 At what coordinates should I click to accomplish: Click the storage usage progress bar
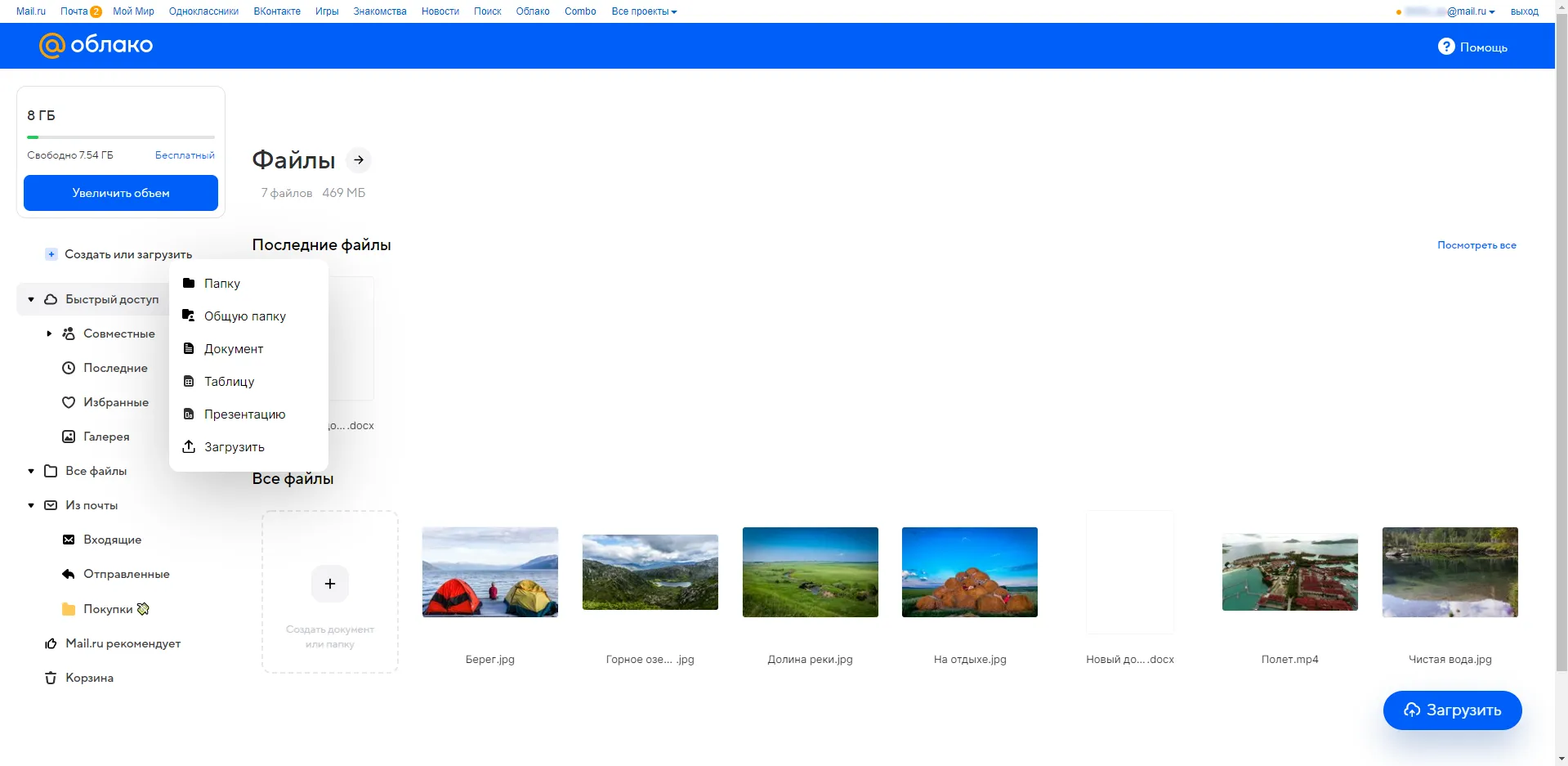coord(121,137)
